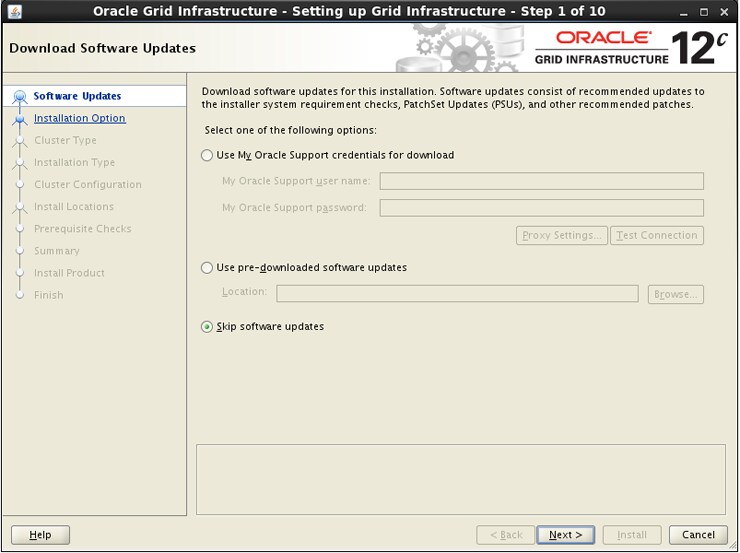Click Summary step in sidebar
Viewport: 740px width, 553px height.
click(57, 251)
